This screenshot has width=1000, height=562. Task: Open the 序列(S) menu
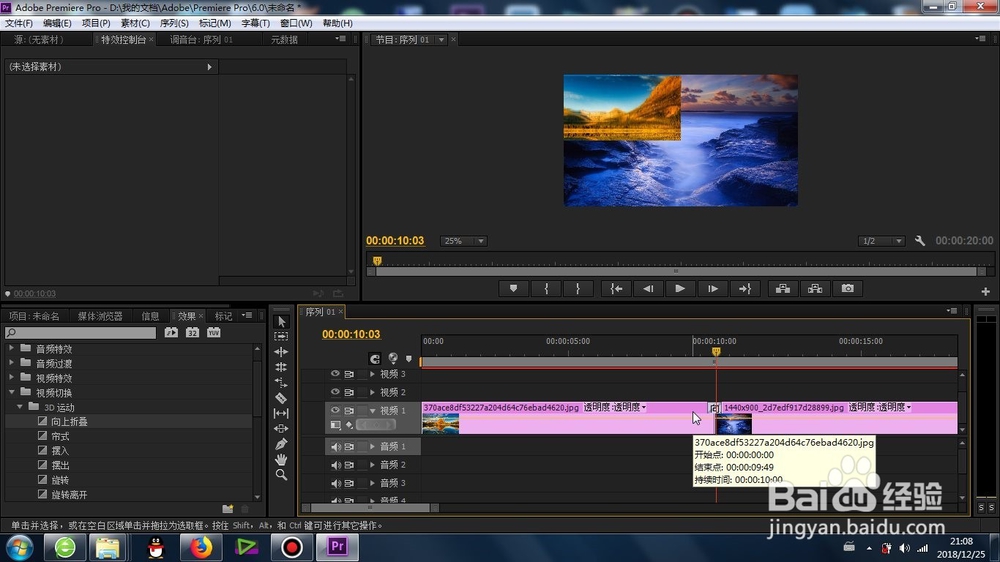click(174, 23)
